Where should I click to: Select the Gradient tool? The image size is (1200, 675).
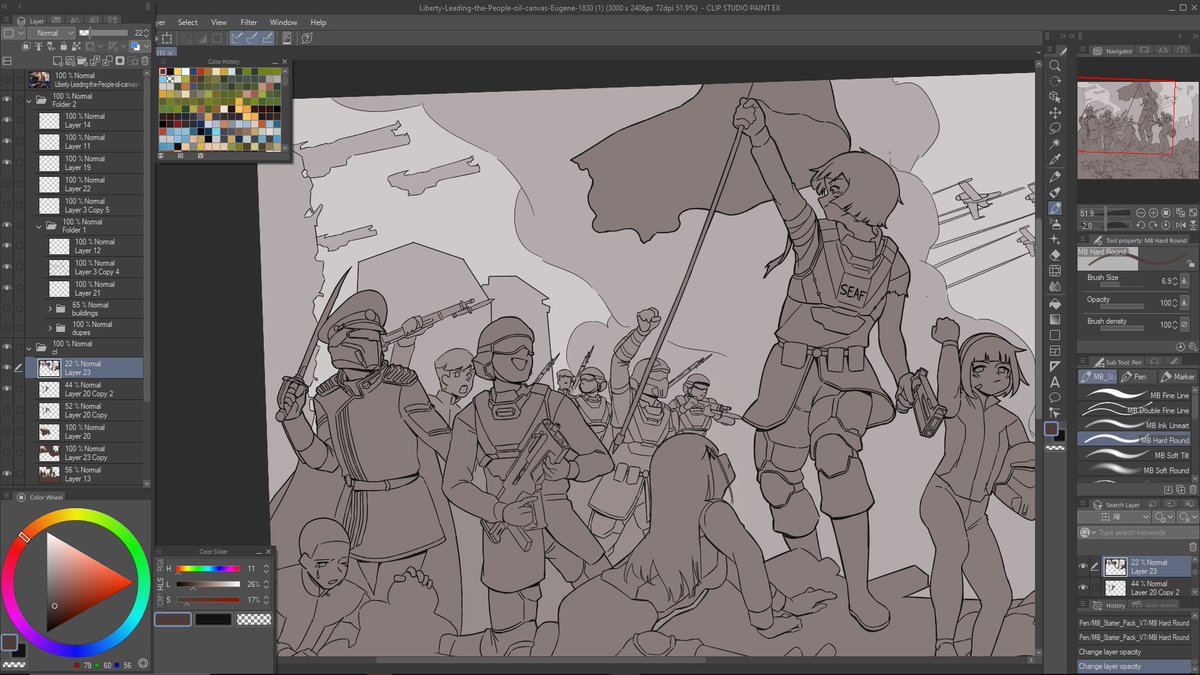[1055, 319]
